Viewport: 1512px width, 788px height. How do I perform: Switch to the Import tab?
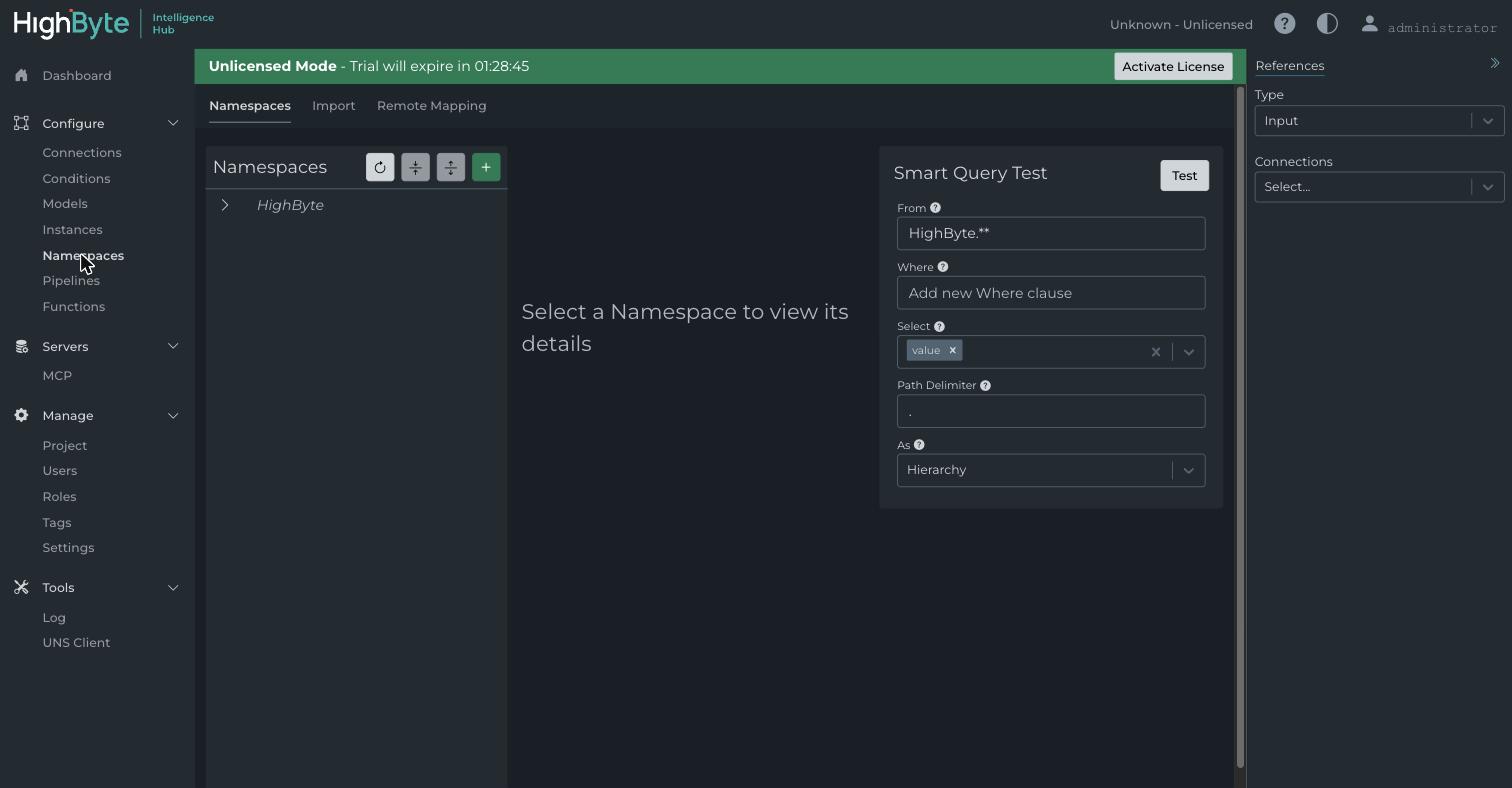(x=334, y=106)
